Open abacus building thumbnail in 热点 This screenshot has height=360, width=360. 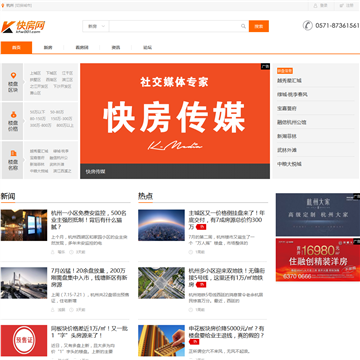tap(161, 341)
